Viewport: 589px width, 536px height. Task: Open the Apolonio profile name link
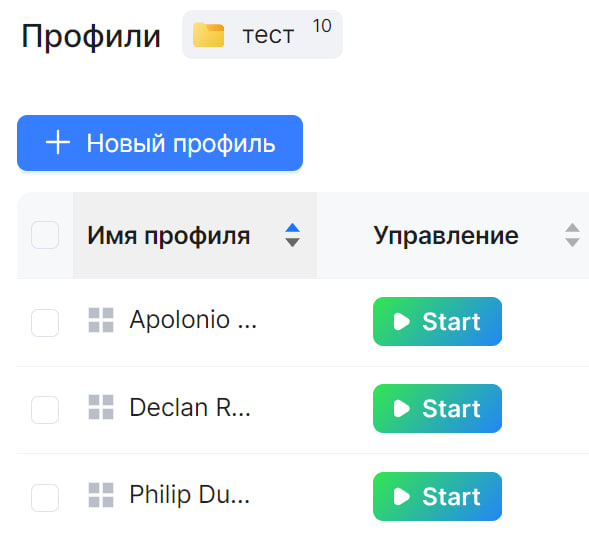coord(193,320)
